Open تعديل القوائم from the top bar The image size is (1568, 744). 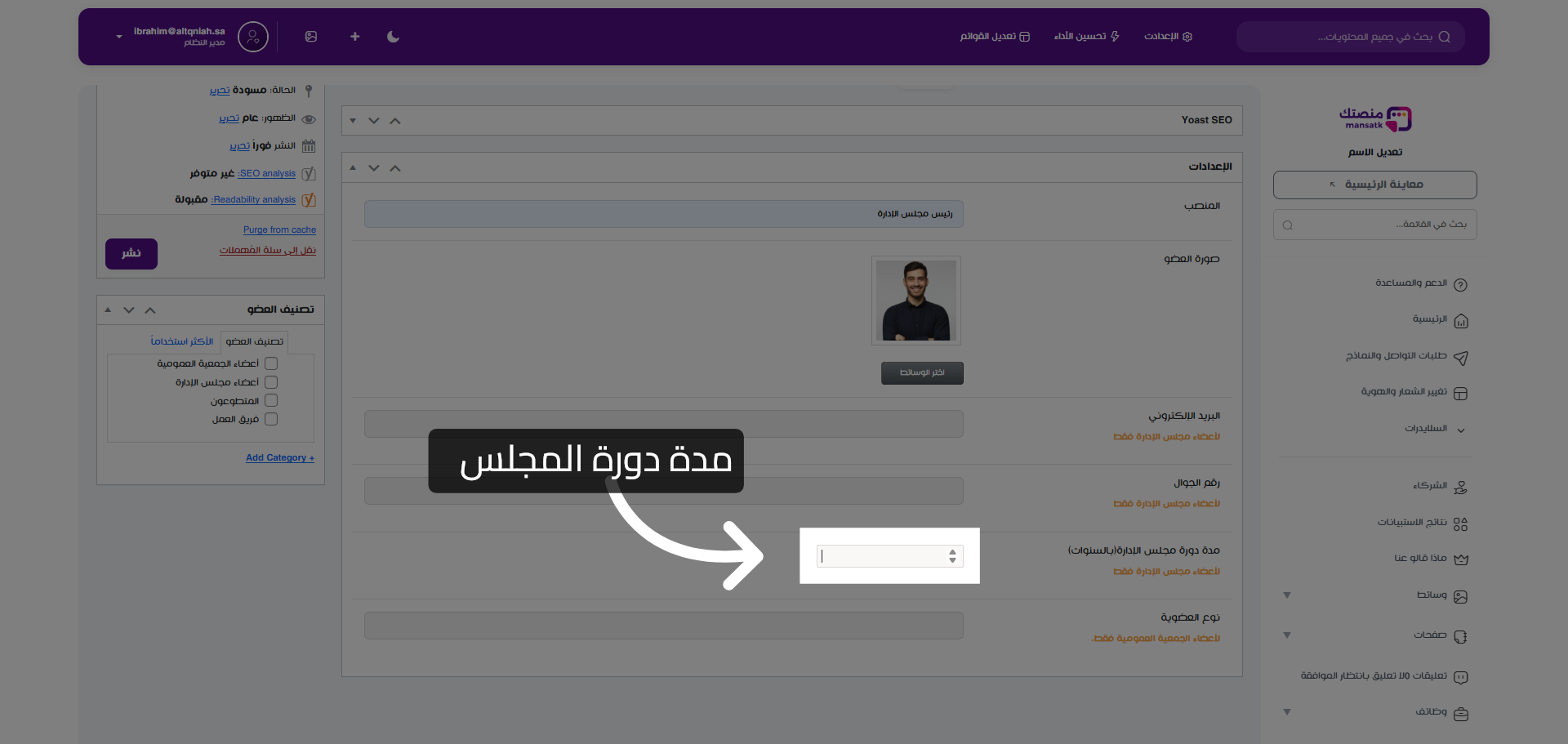click(995, 37)
